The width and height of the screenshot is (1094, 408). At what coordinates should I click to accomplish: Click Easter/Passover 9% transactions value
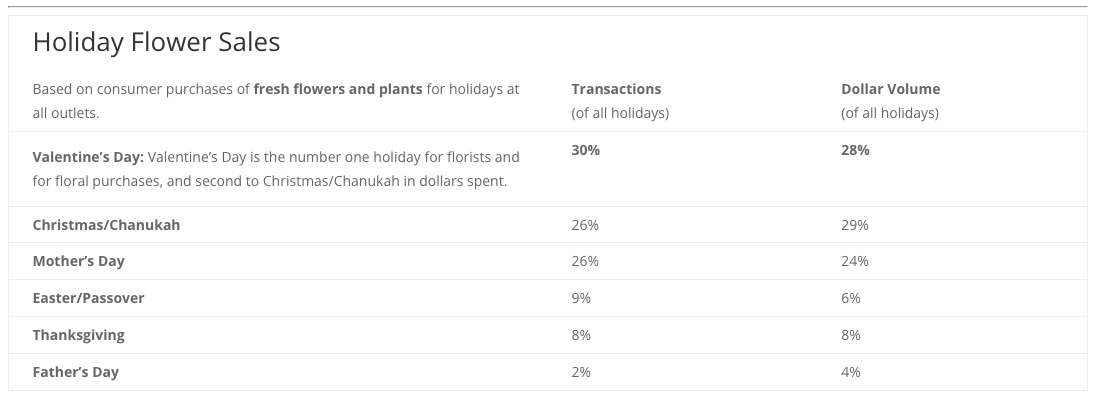[x=581, y=298]
